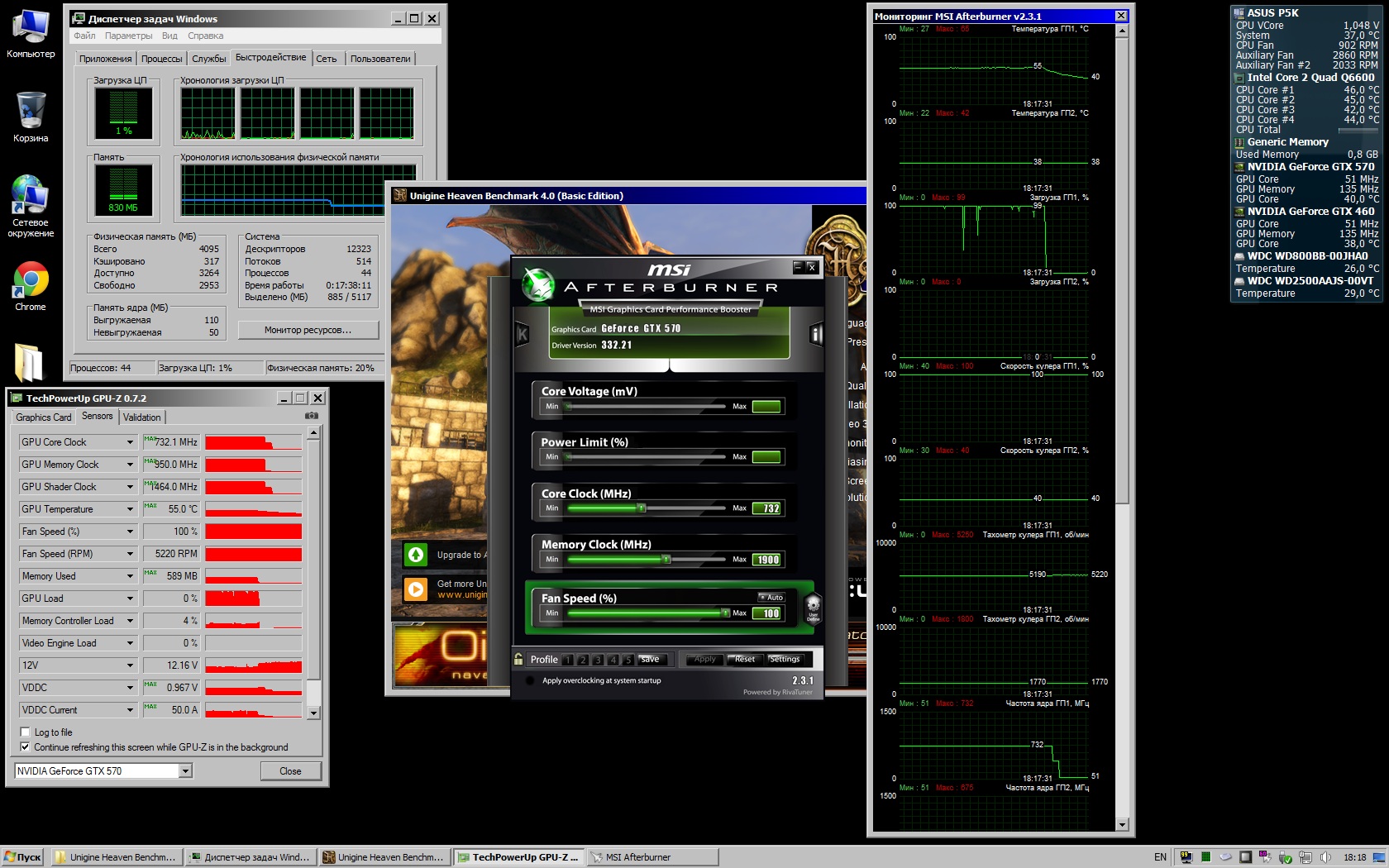This screenshot has height=868, width=1389.
Task: Click the Task Manager green grid tray icon
Action: (1206, 857)
